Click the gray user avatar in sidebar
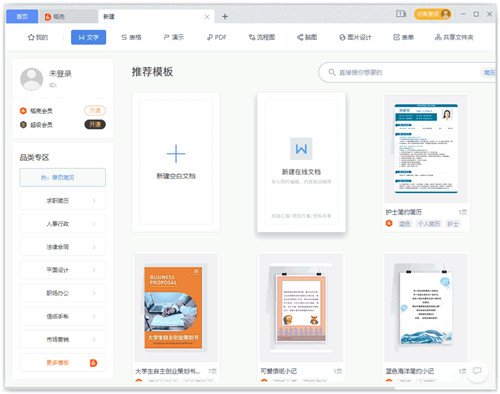Screen dimensions: 500x394 pos(32,79)
